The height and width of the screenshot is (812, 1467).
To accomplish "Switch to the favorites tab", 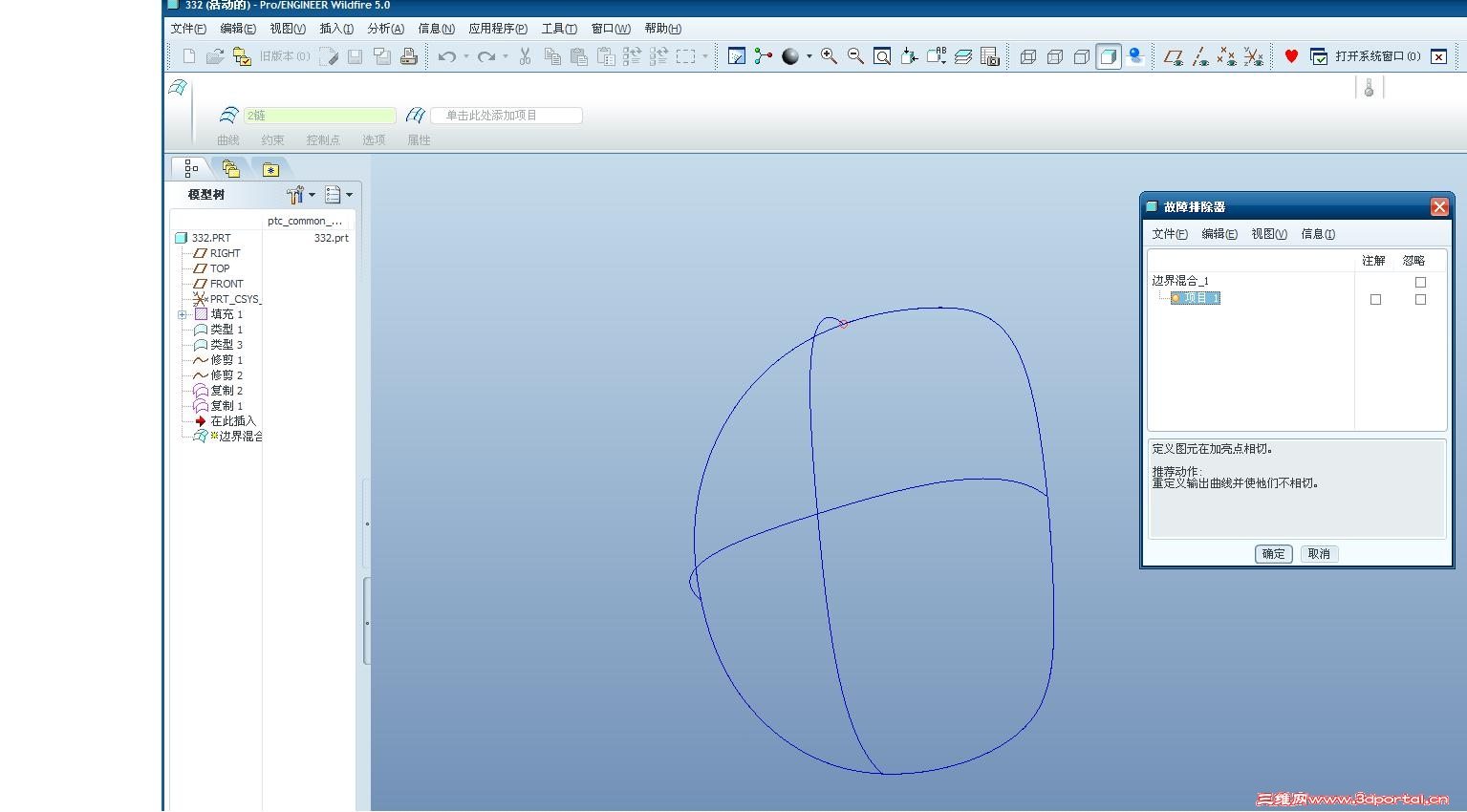I will [271, 169].
